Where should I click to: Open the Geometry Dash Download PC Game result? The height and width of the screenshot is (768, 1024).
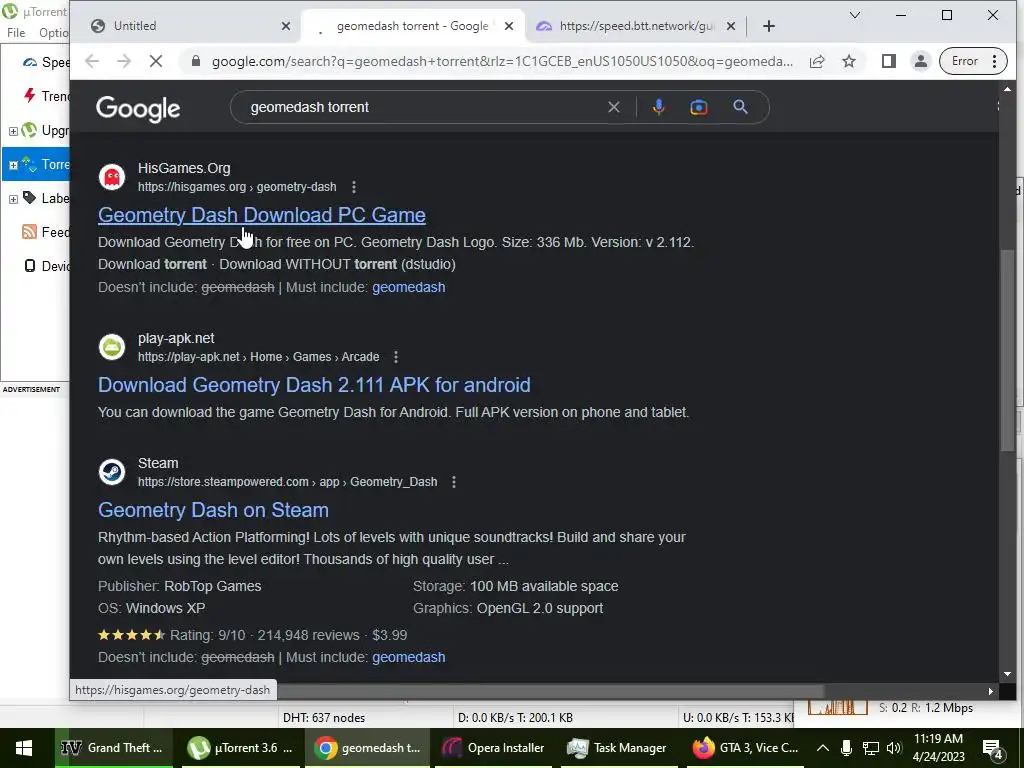(x=261, y=215)
